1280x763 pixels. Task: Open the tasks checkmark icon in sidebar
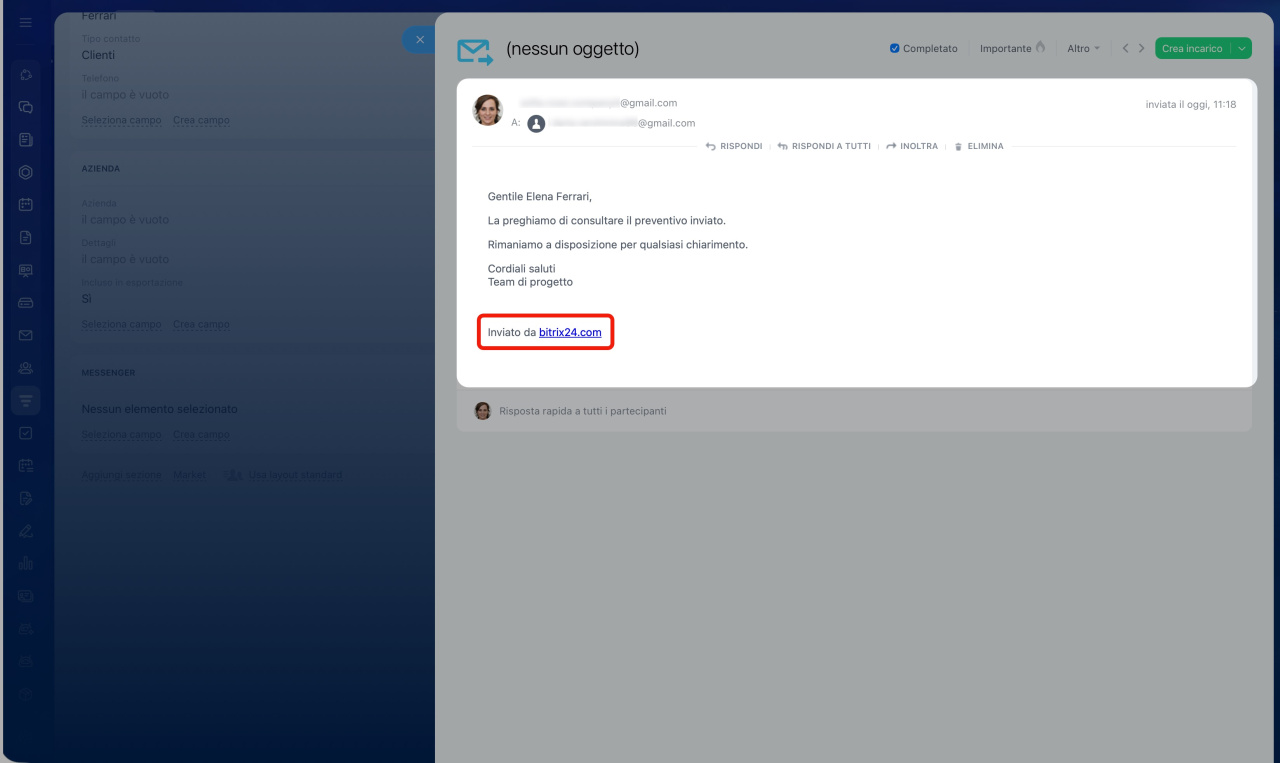click(26, 433)
